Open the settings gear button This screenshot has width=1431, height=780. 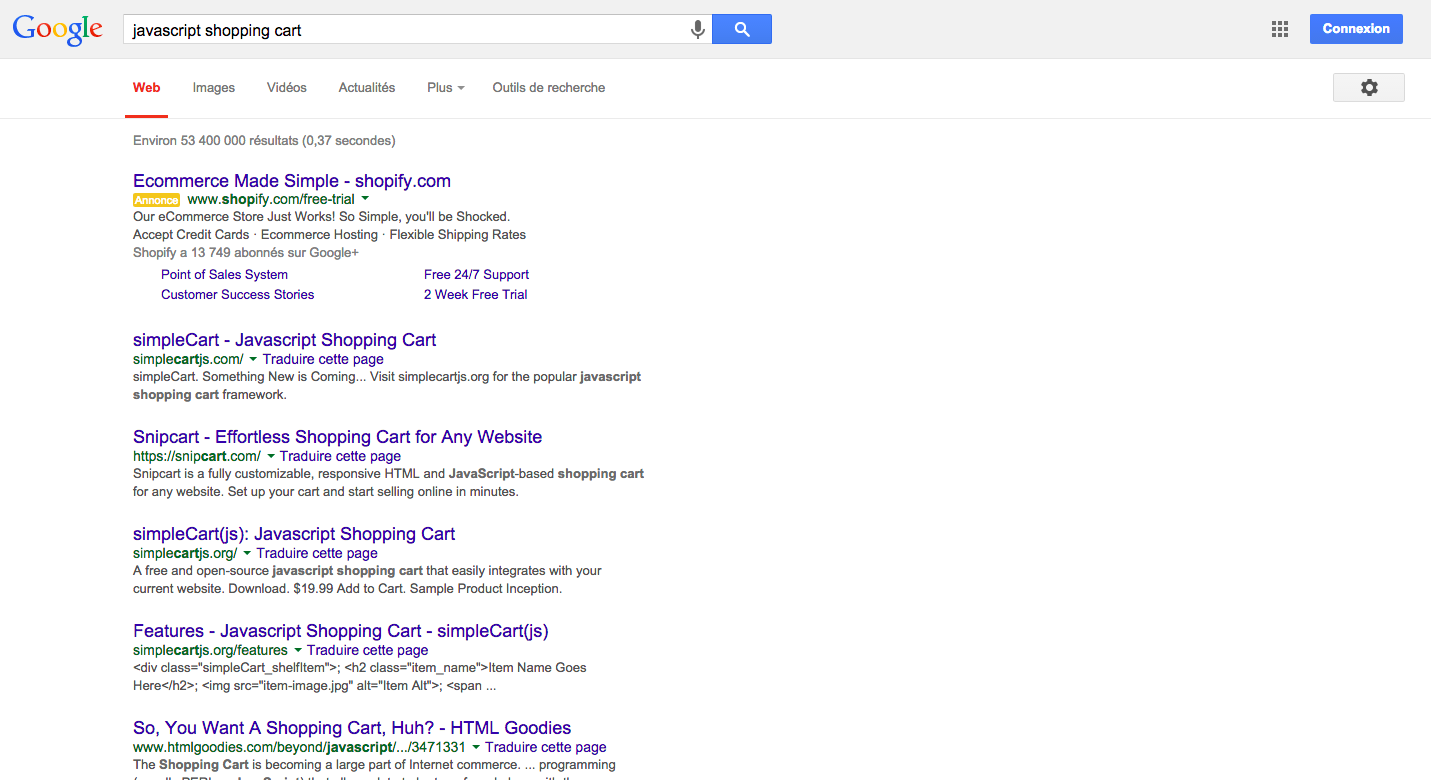[x=1369, y=88]
